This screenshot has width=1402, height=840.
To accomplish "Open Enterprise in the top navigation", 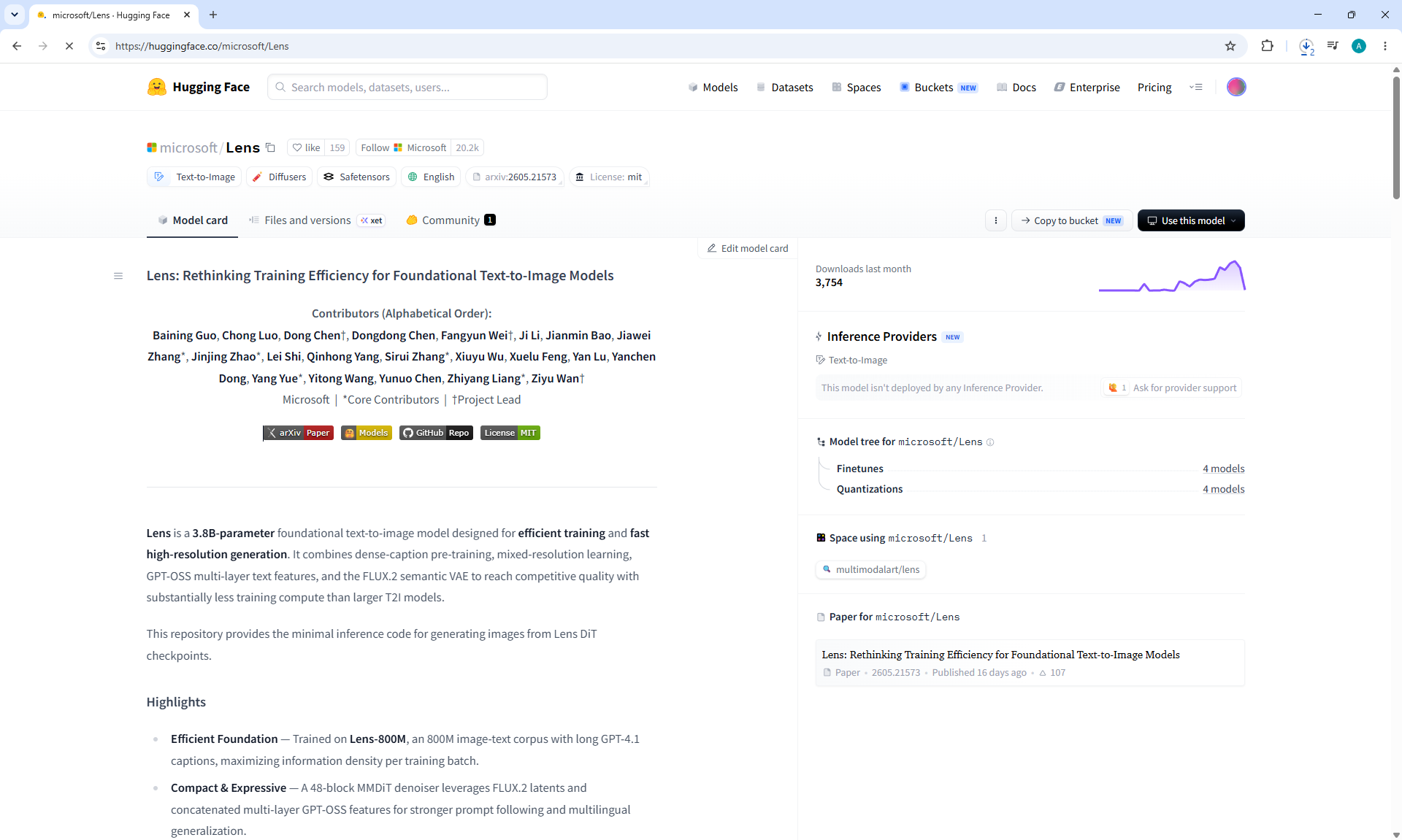I will [x=1087, y=87].
